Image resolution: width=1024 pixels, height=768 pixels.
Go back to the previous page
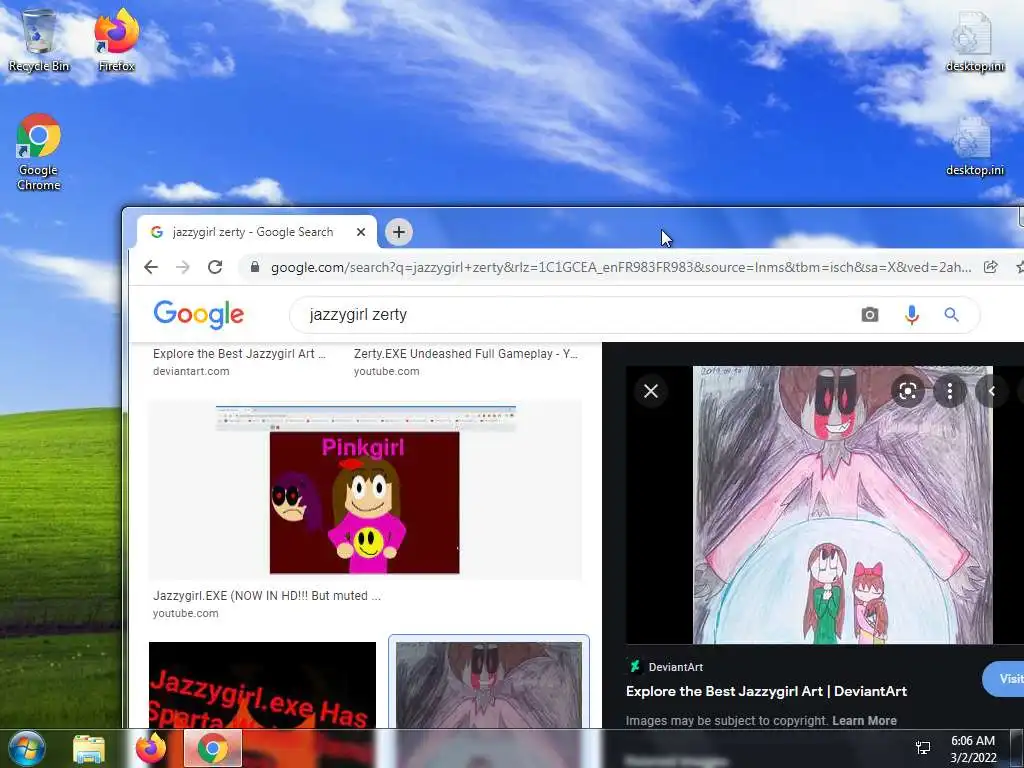(x=151, y=267)
